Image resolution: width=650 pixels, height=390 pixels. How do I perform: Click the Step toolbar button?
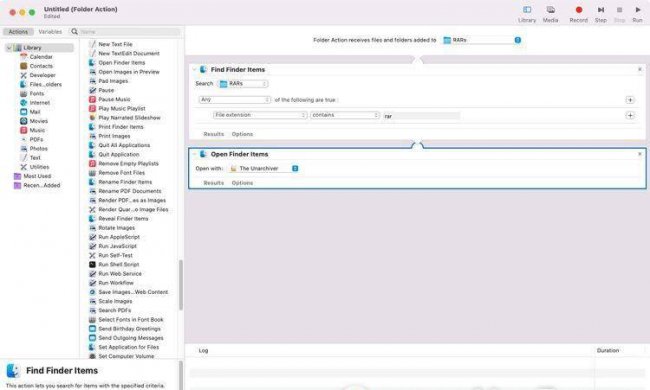(601, 14)
